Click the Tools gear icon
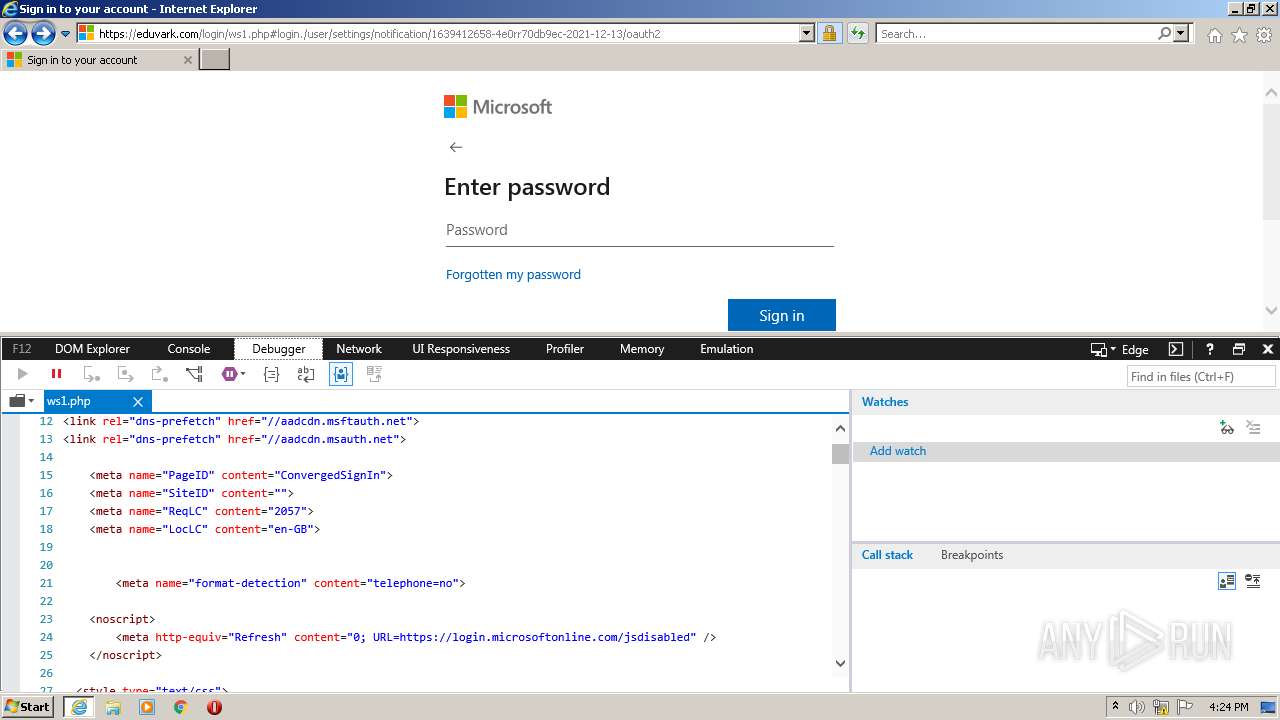 click(1264, 35)
